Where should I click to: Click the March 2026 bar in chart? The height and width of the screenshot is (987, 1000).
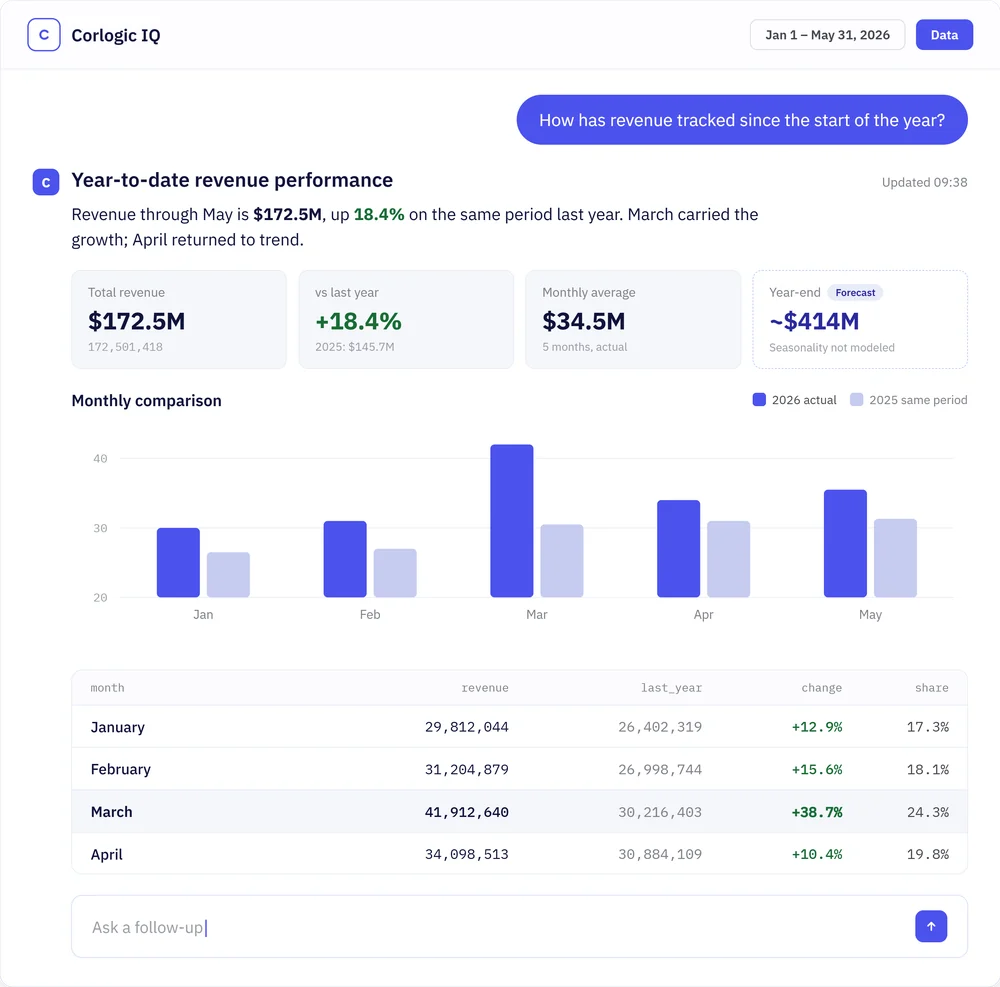pos(511,521)
